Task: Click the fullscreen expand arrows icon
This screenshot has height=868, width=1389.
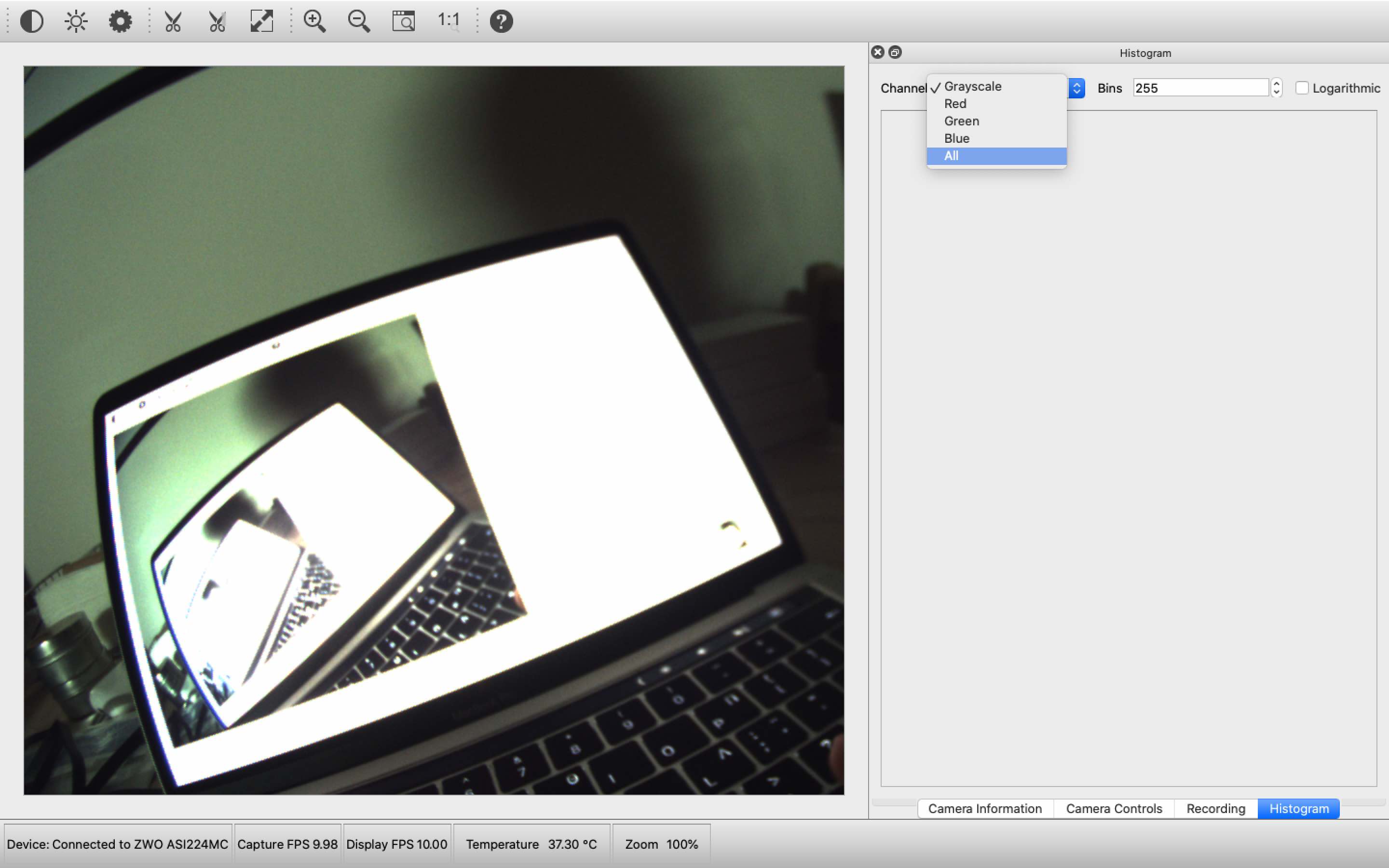Action: 262,21
